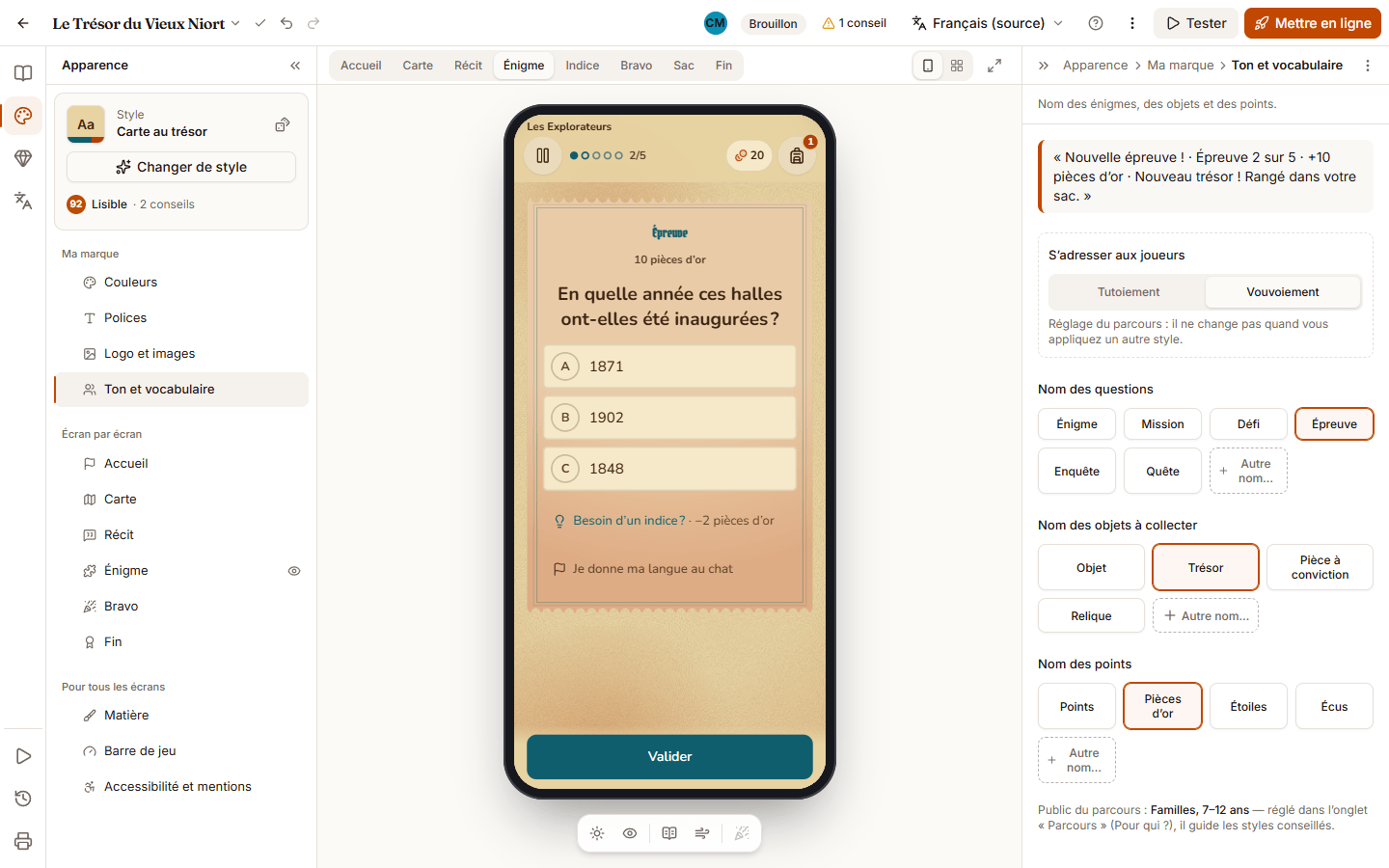Click the printer icon in the left rail
Image resolution: width=1389 pixels, height=868 pixels.
pyautogui.click(x=23, y=841)
